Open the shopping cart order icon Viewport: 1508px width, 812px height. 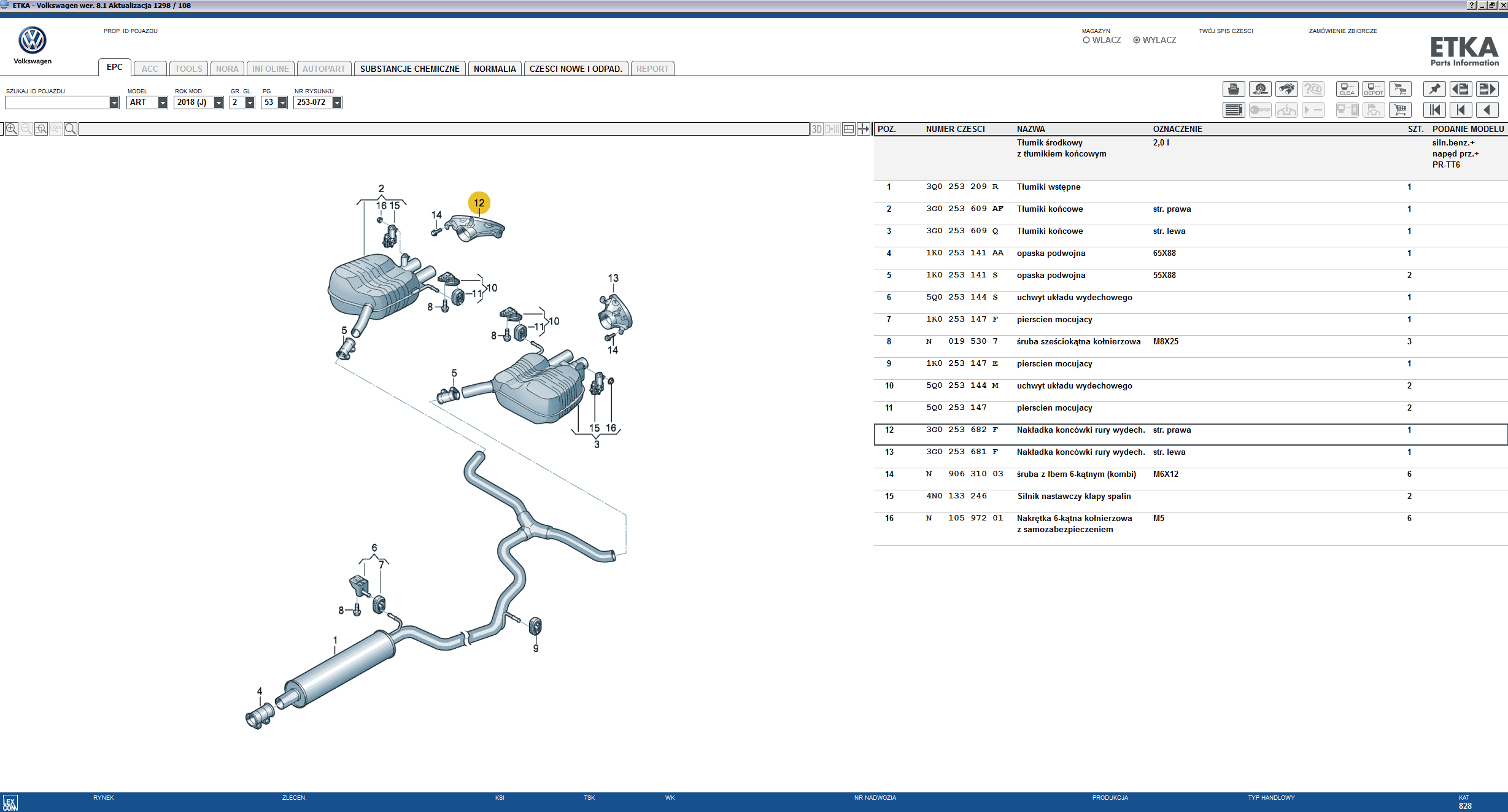pos(1400,110)
